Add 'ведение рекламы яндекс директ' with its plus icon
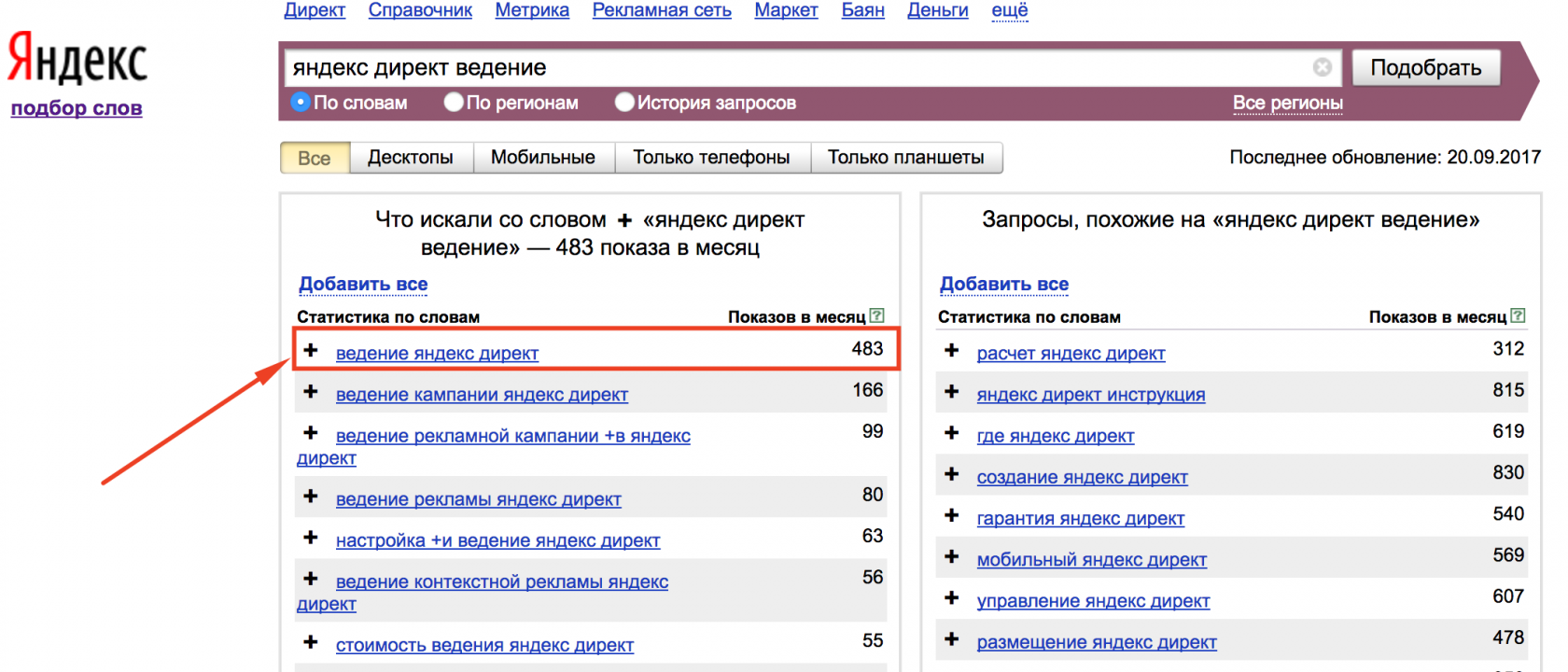The height and width of the screenshot is (672, 1568). [311, 496]
